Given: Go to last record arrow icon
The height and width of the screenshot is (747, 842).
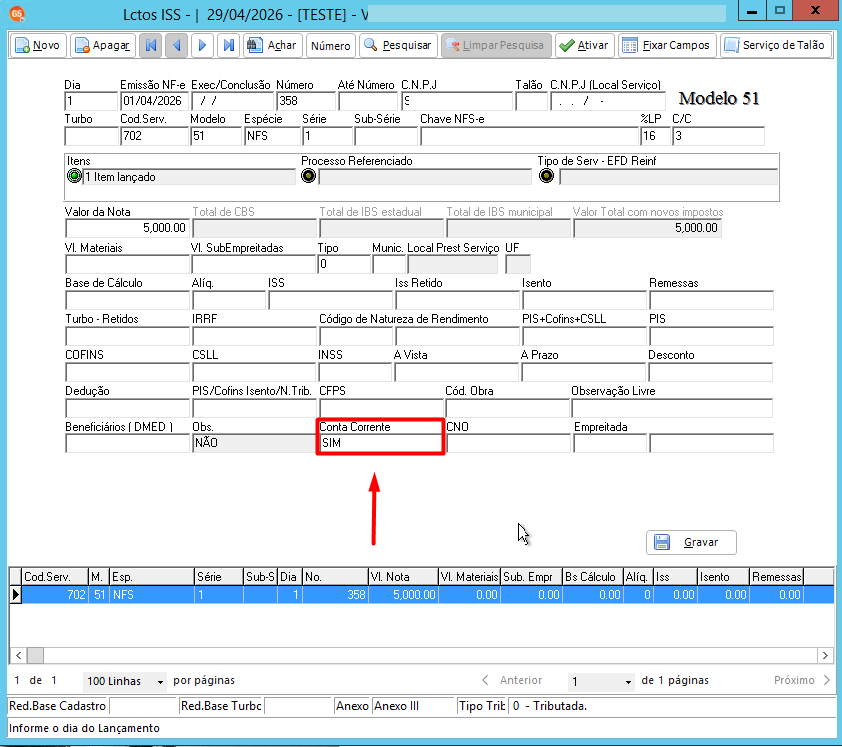Looking at the screenshot, I should point(228,46).
